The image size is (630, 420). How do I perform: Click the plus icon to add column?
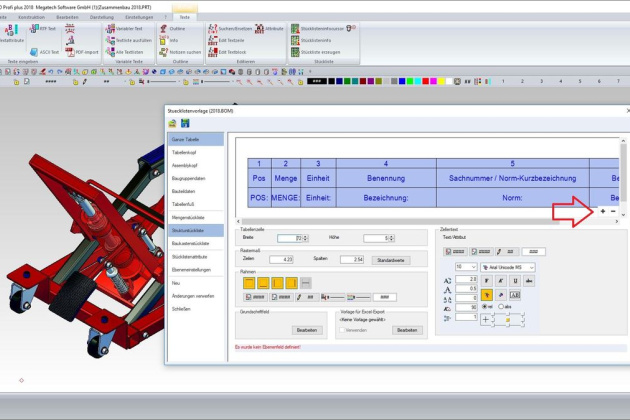[x=601, y=211]
